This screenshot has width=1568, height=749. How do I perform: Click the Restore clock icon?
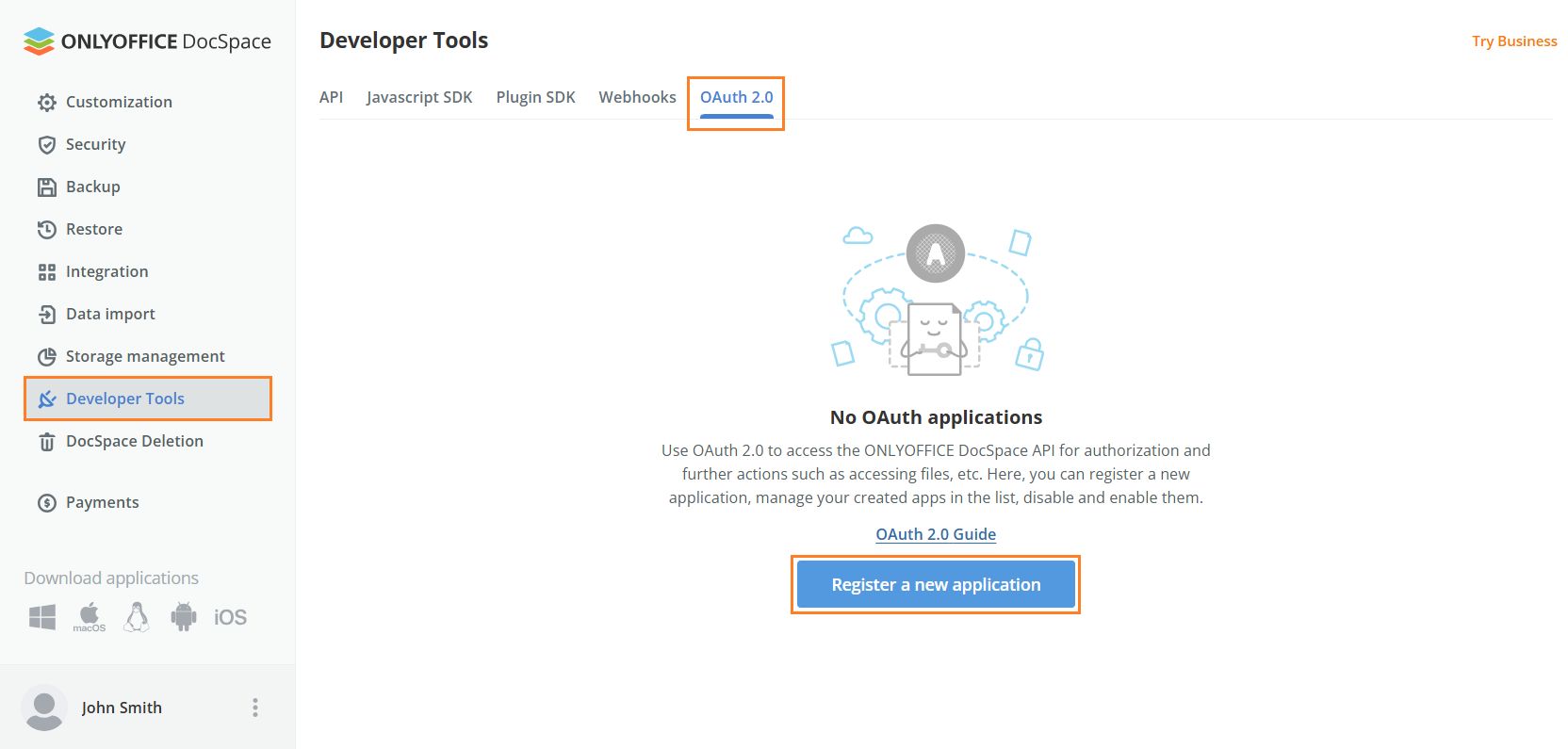(x=46, y=230)
